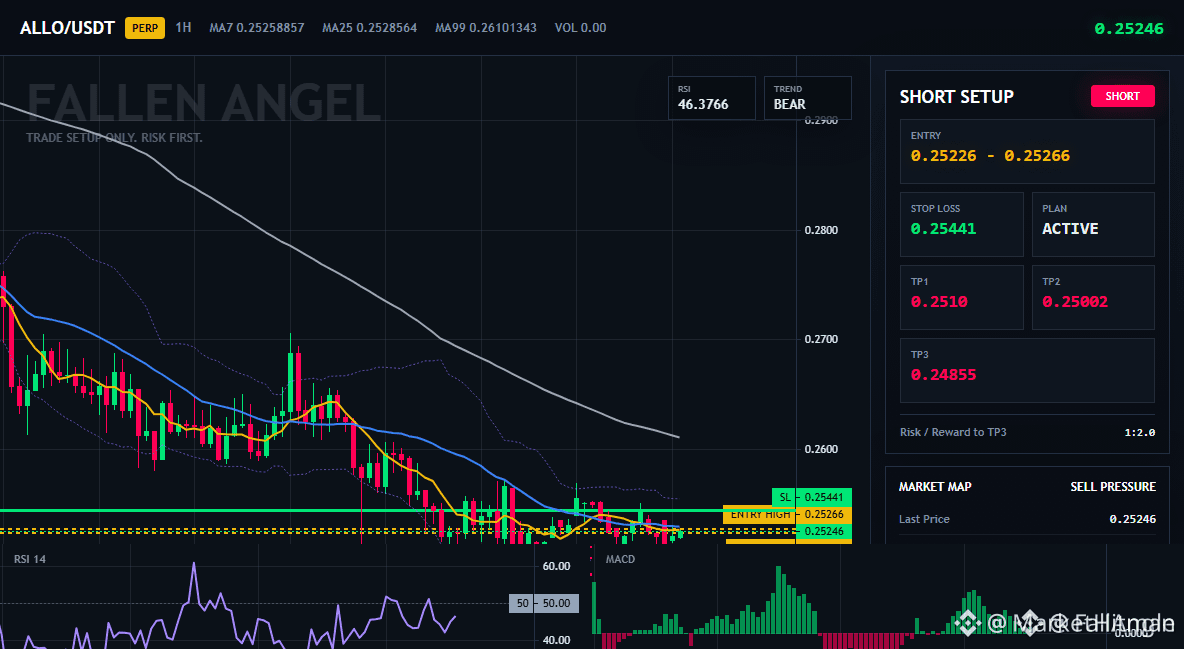Click the RSI 14 panel label
The image size is (1184, 649).
tap(29, 559)
